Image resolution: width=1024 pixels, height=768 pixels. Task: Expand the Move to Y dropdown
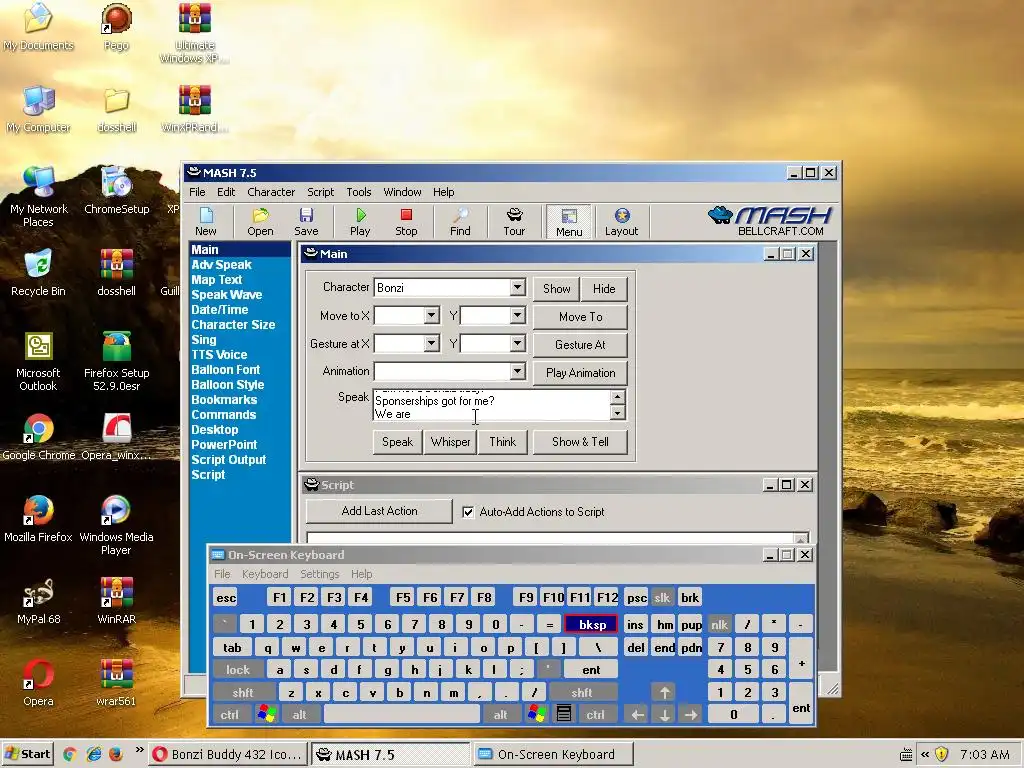pos(517,315)
